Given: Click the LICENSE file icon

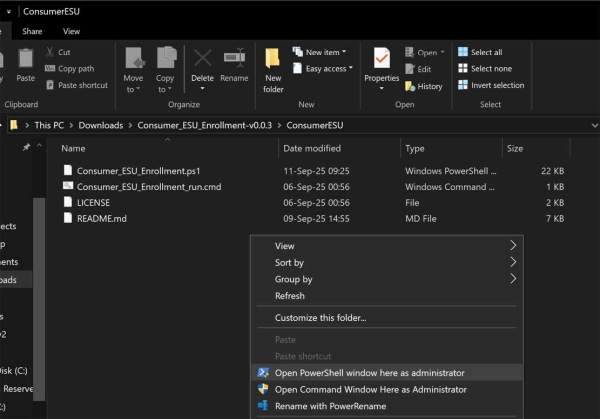Looking at the screenshot, I should point(68,202).
